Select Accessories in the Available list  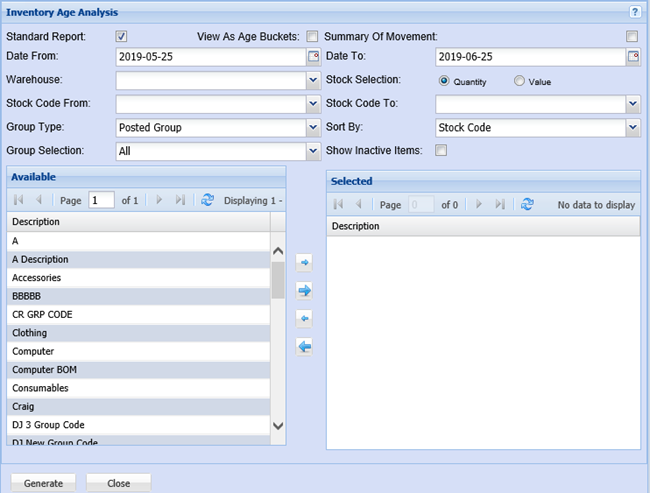coord(36,278)
